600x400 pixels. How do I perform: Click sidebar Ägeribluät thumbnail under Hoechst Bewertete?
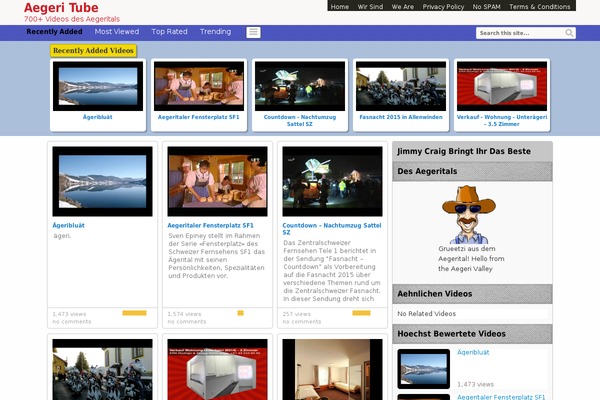424,369
